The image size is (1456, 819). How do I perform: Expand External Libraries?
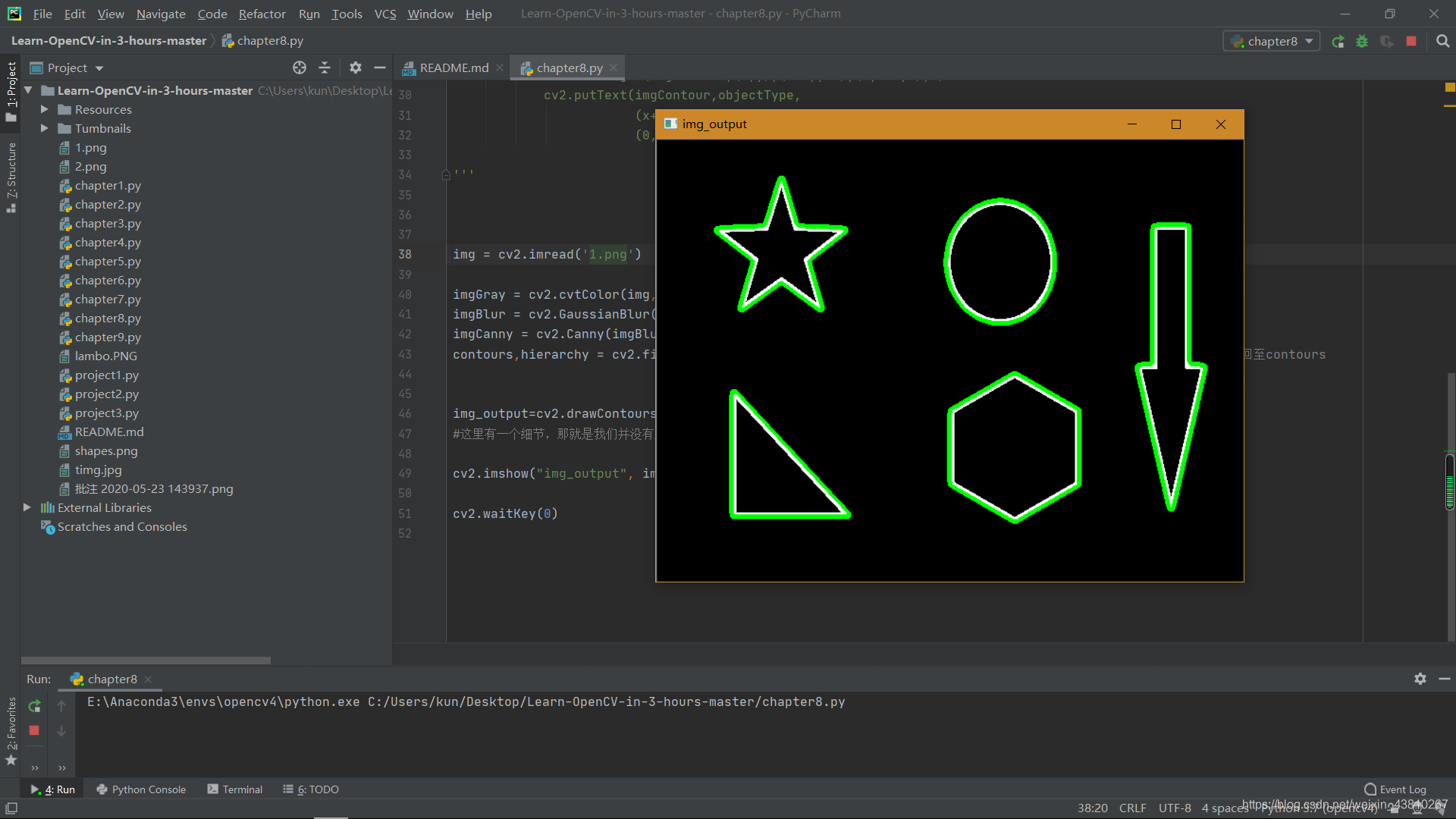coord(27,507)
